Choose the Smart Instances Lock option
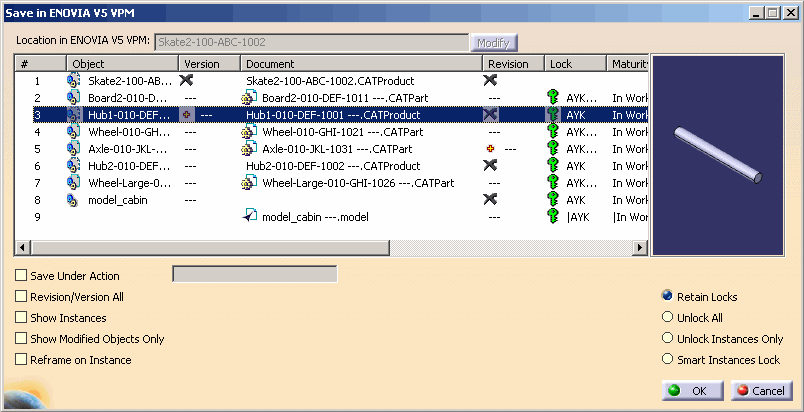The image size is (804, 412). pyautogui.click(x=667, y=359)
